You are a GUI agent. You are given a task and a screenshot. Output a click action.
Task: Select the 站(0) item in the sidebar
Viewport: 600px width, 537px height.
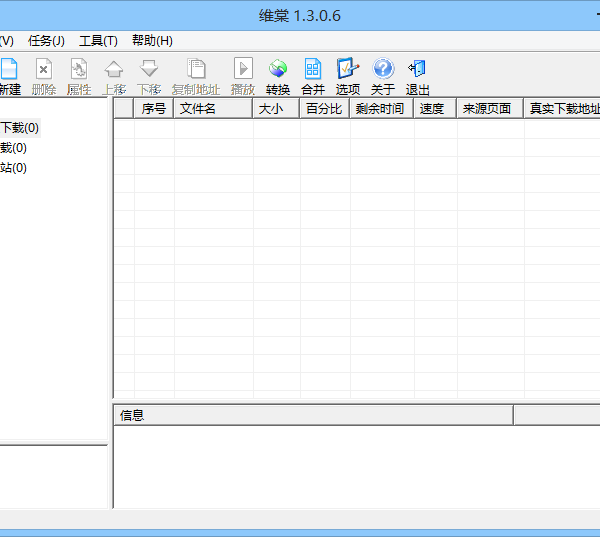click(13, 168)
